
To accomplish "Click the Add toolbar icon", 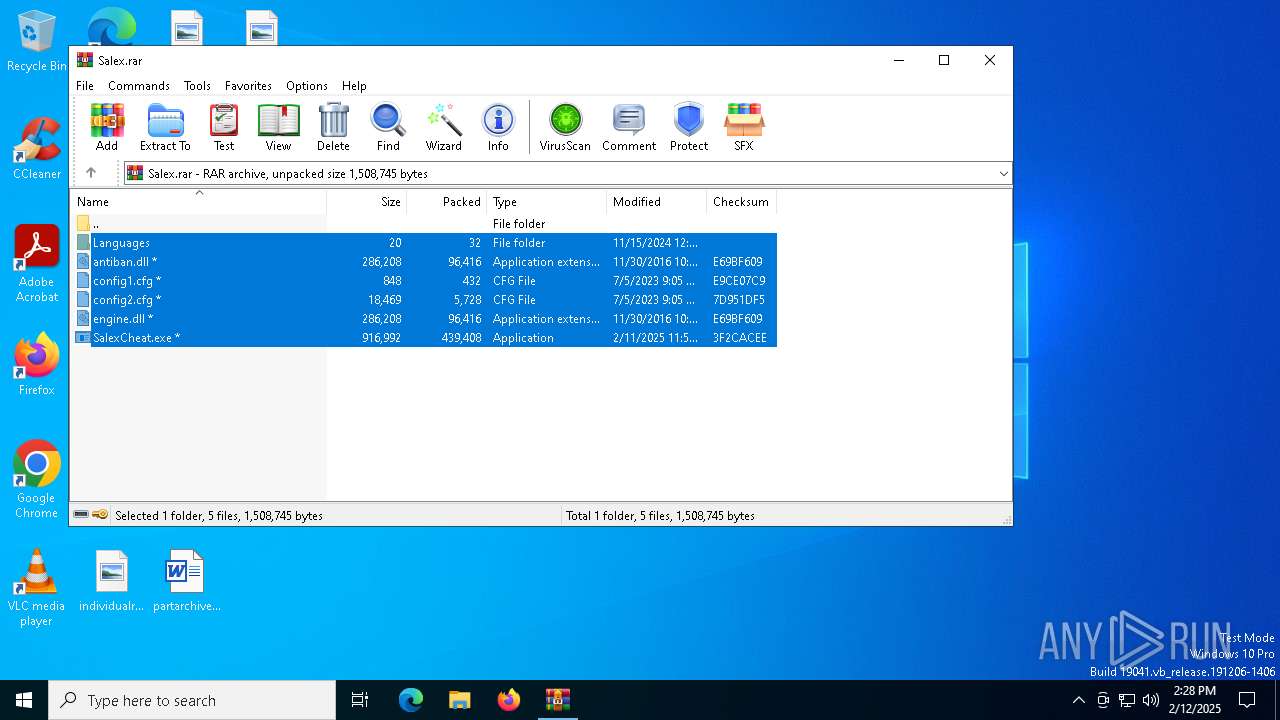I will 107,127.
